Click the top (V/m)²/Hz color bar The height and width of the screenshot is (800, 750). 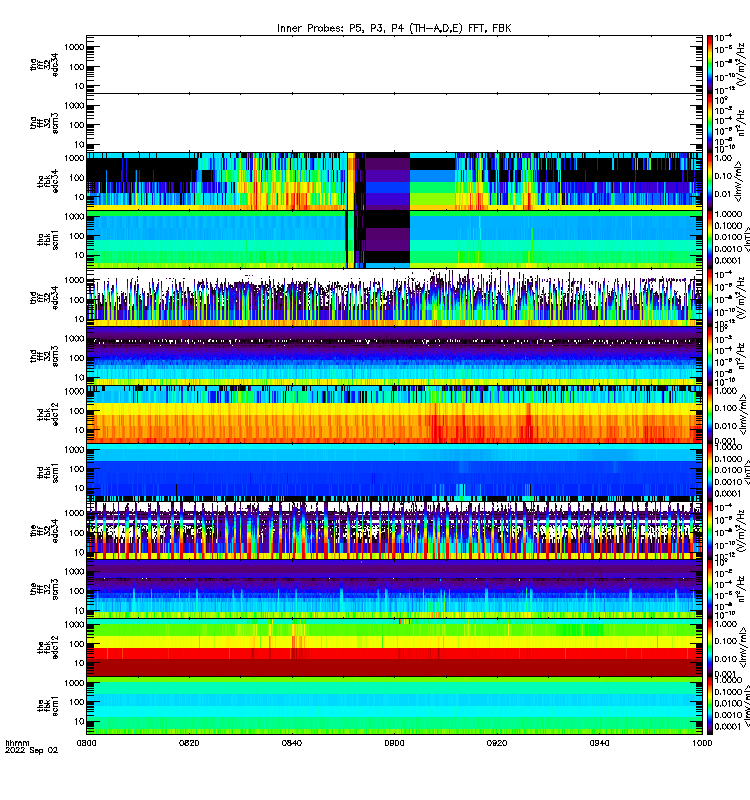pos(710,64)
